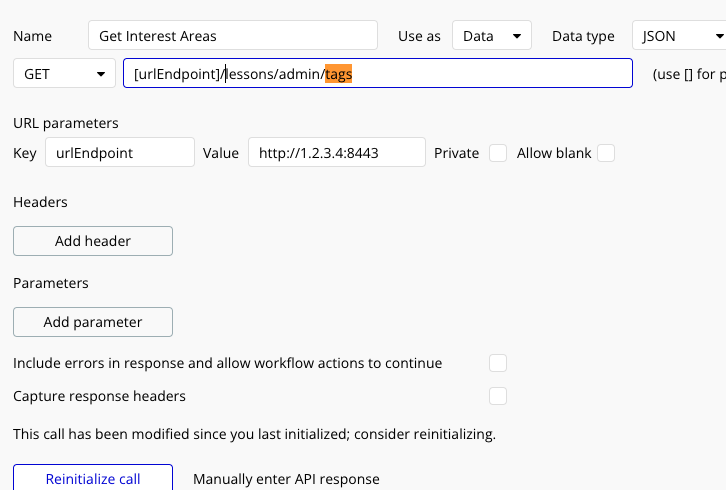
Task: Click the Add header button
Action: tap(93, 241)
